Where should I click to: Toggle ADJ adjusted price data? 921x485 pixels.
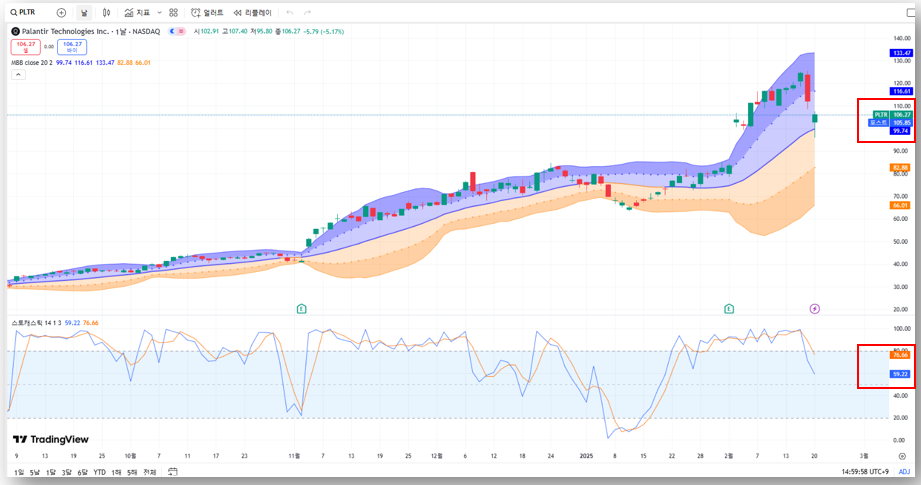point(905,471)
